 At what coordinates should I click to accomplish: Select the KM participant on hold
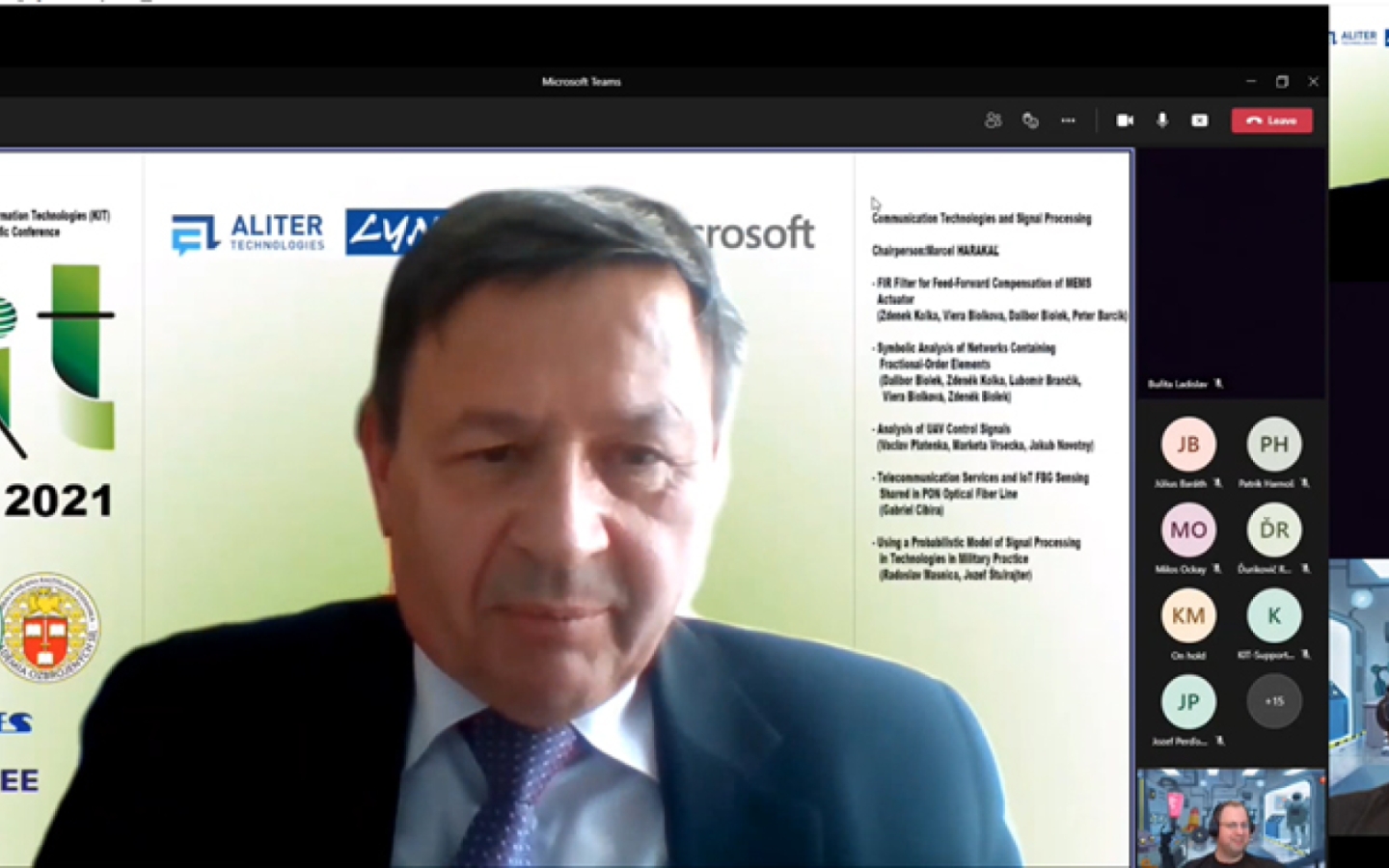click(1188, 615)
